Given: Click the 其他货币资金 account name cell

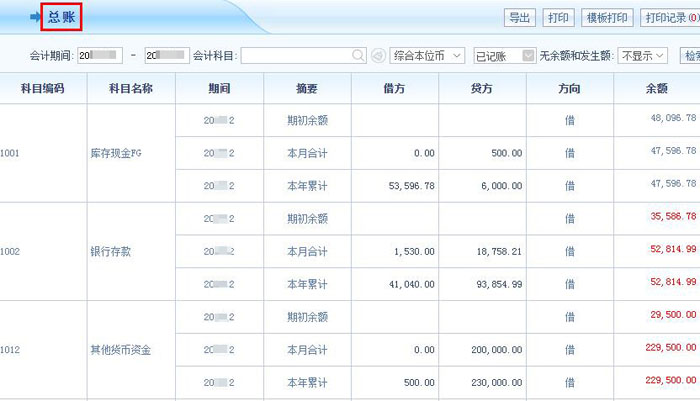Looking at the screenshot, I should point(118,350).
